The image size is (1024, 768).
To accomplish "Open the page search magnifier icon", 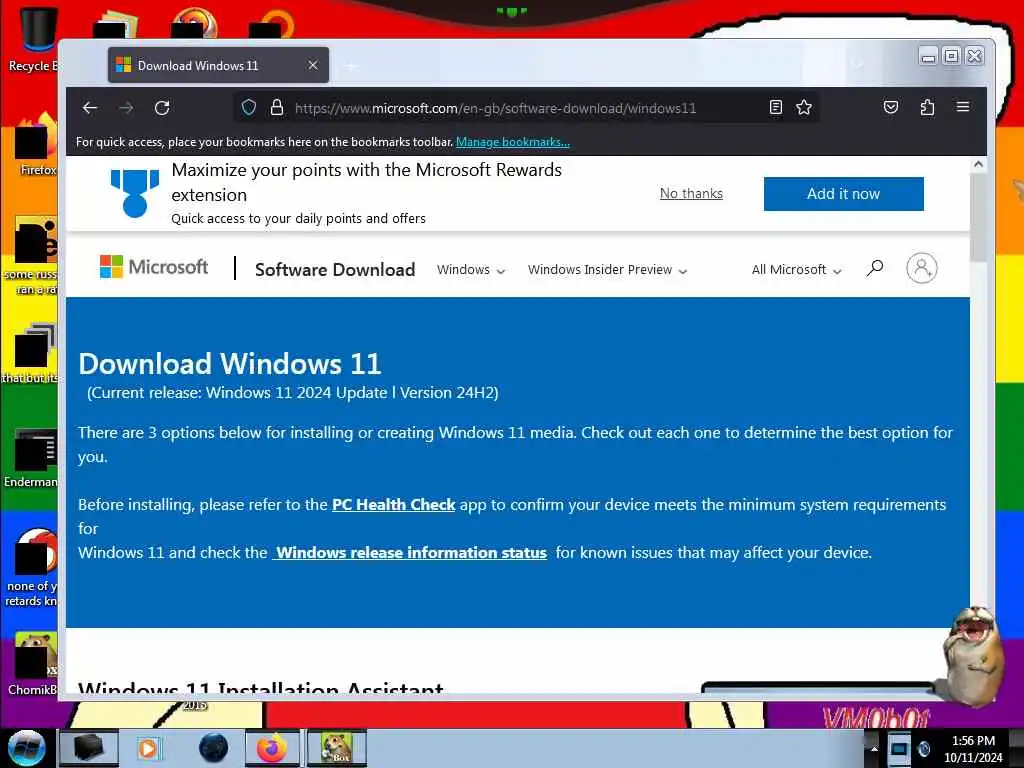I will pos(874,268).
